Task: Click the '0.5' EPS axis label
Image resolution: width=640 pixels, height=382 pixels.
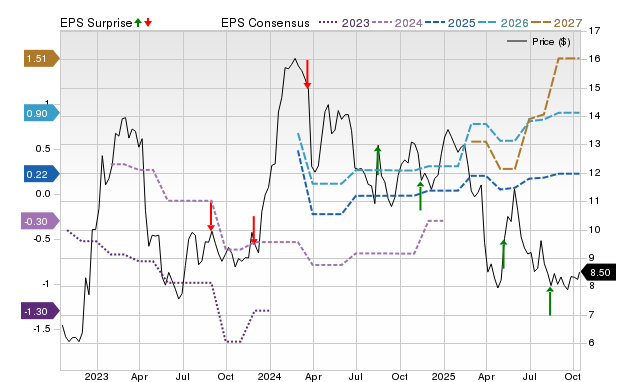Action: (x=43, y=149)
